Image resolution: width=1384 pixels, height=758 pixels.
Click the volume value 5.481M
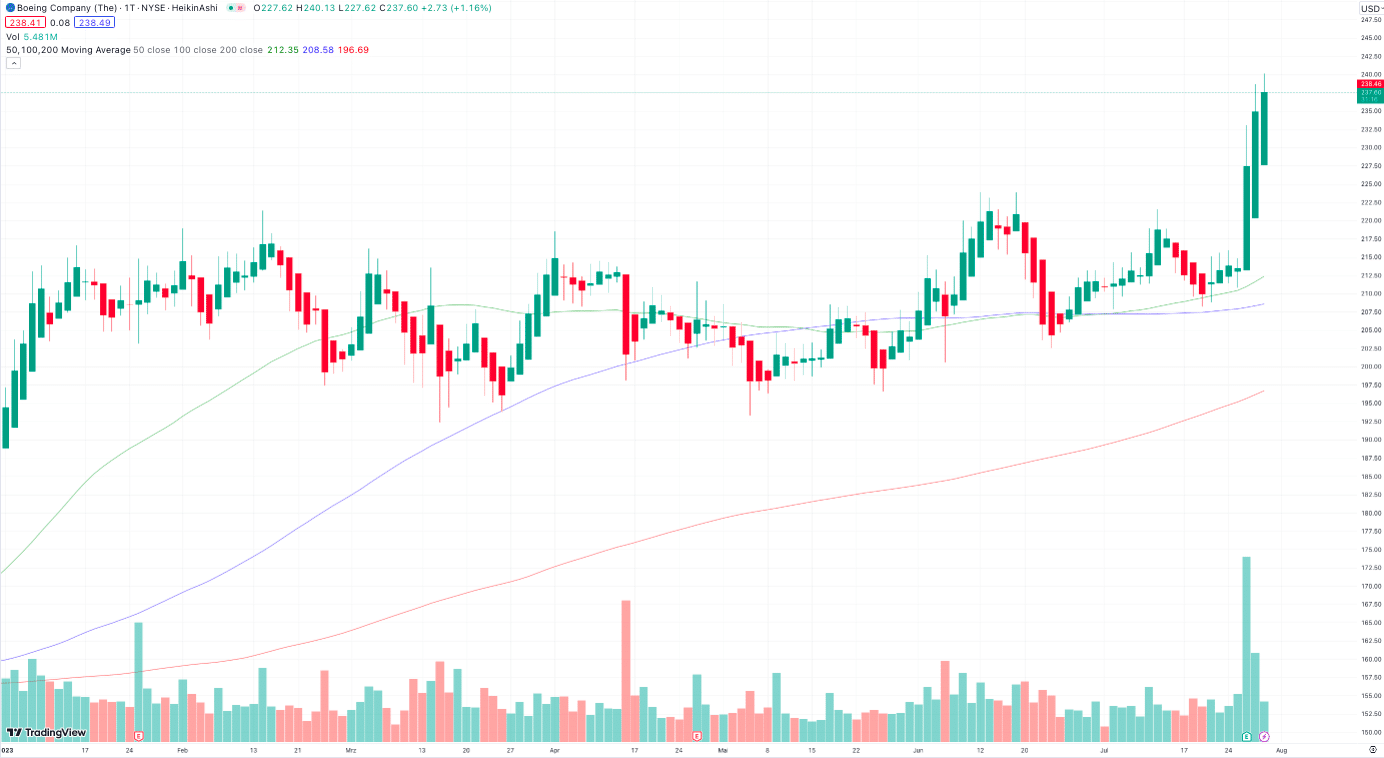[x=41, y=36]
